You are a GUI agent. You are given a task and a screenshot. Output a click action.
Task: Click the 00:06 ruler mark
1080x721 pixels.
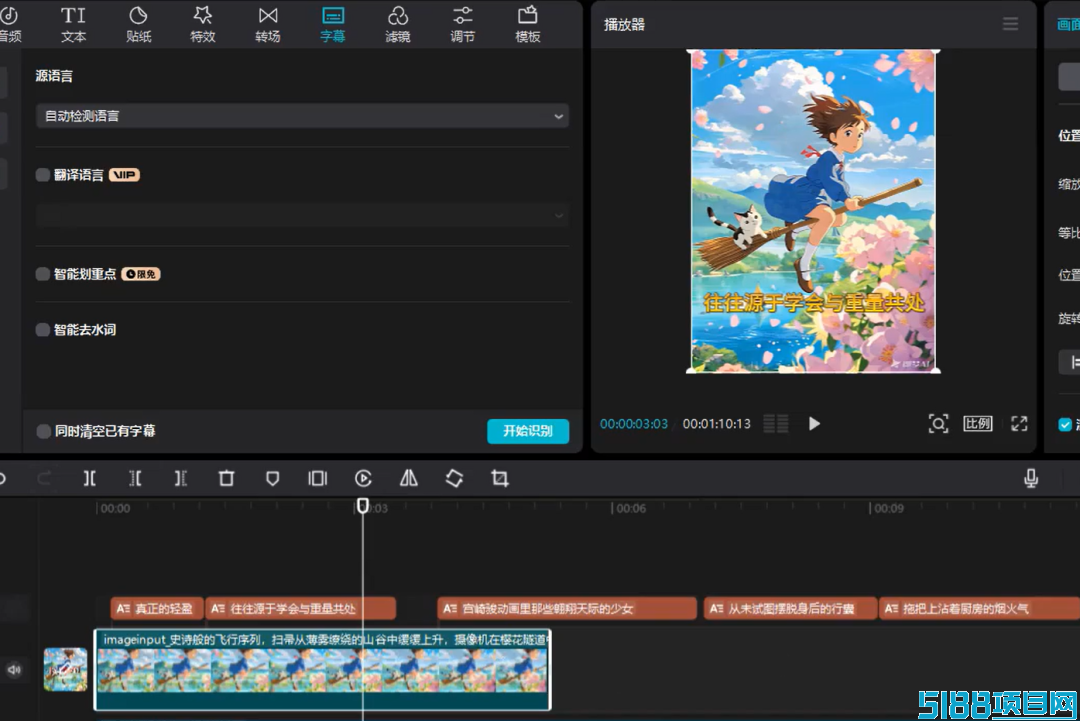(631, 508)
